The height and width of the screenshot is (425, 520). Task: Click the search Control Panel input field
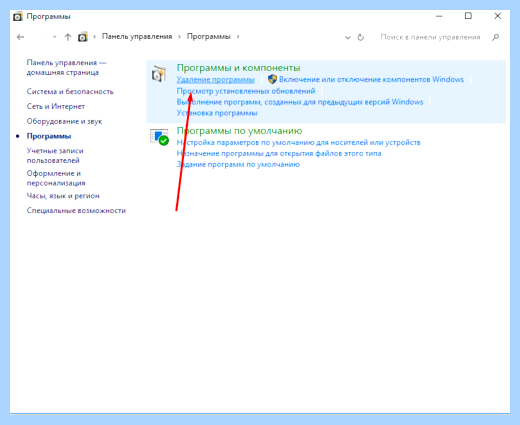click(x=430, y=37)
